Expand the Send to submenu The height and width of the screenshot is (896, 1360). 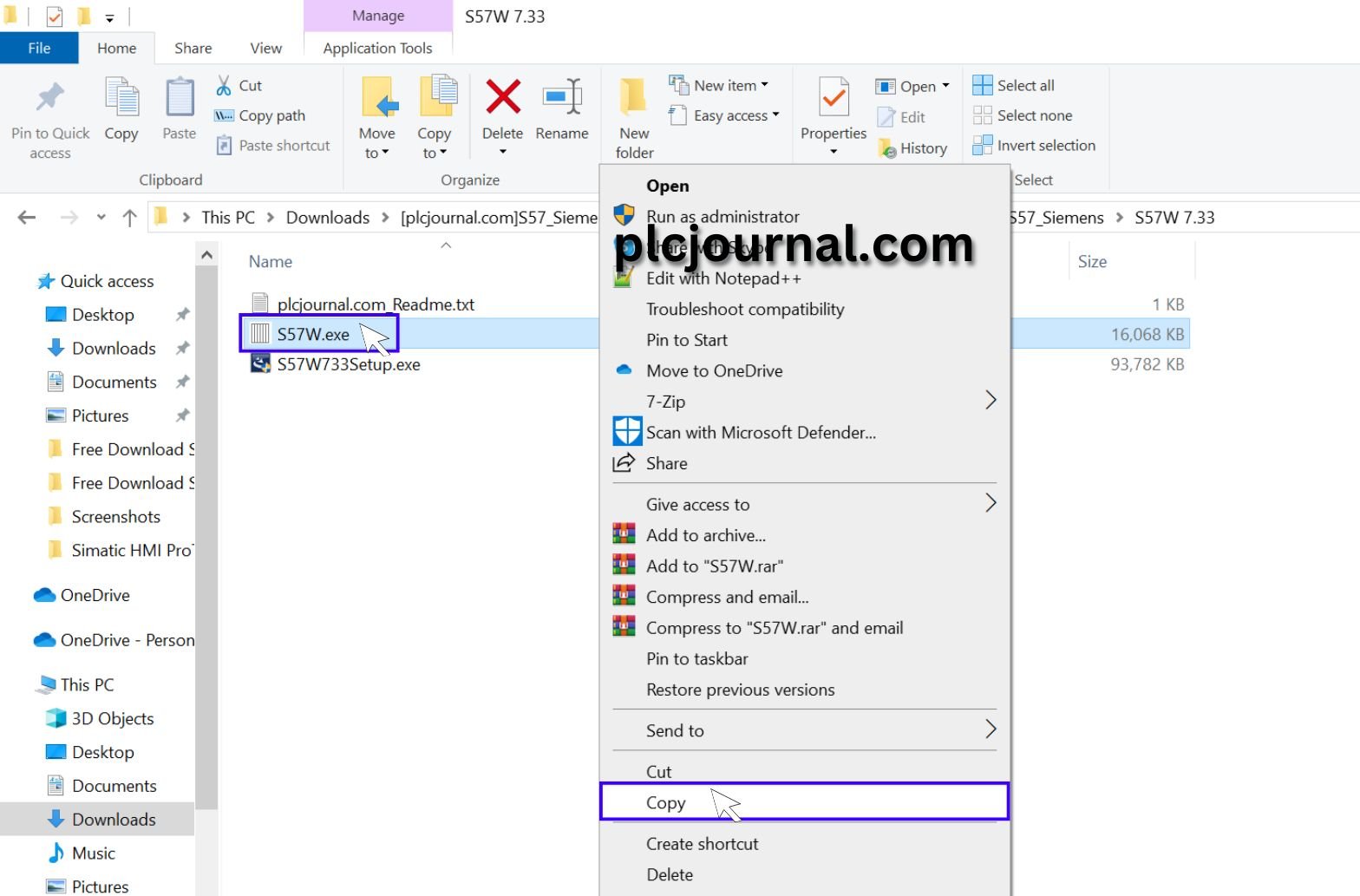tap(991, 730)
